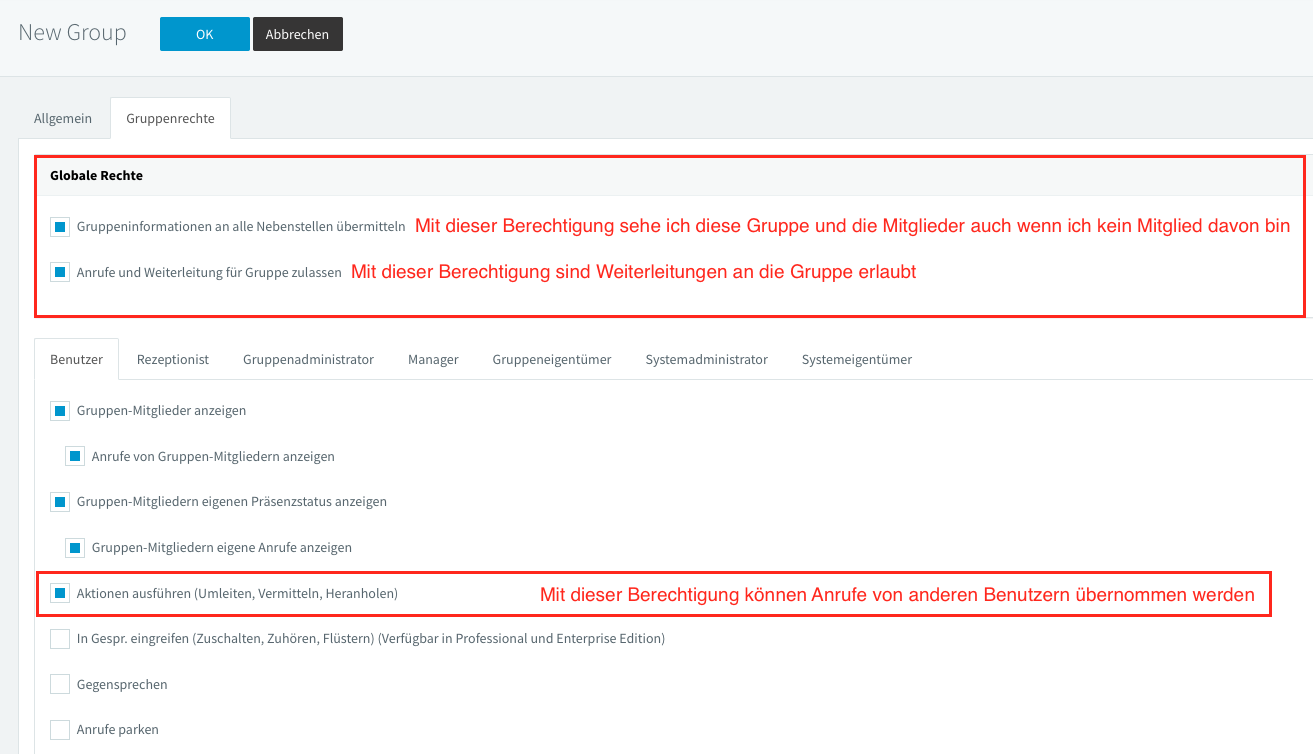Viewport: 1313px width, 754px height.
Task: Enable the Gegensprechen checkbox
Action: (60, 684)
